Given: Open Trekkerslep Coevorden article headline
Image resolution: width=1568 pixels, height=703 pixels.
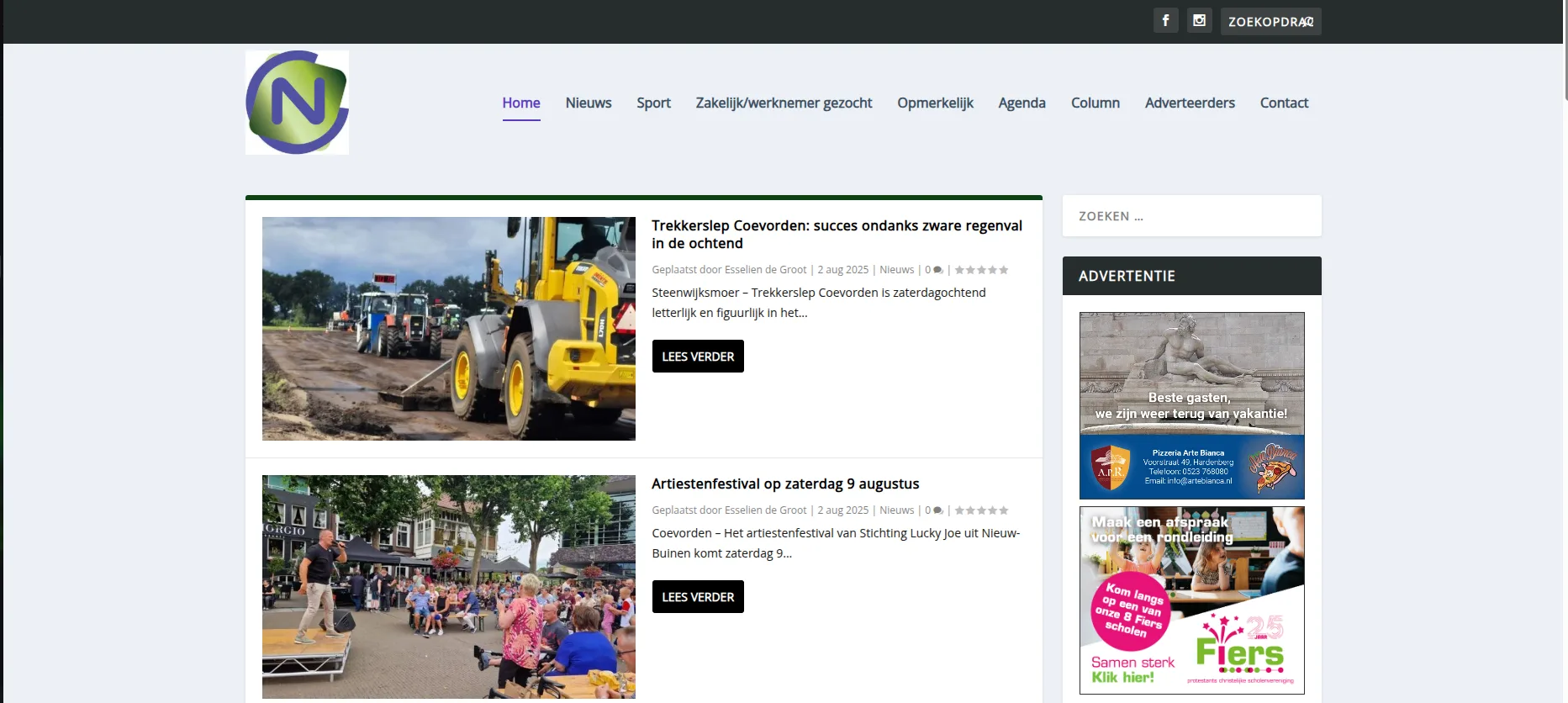Looking at the screenshot, I should [837, 235].
